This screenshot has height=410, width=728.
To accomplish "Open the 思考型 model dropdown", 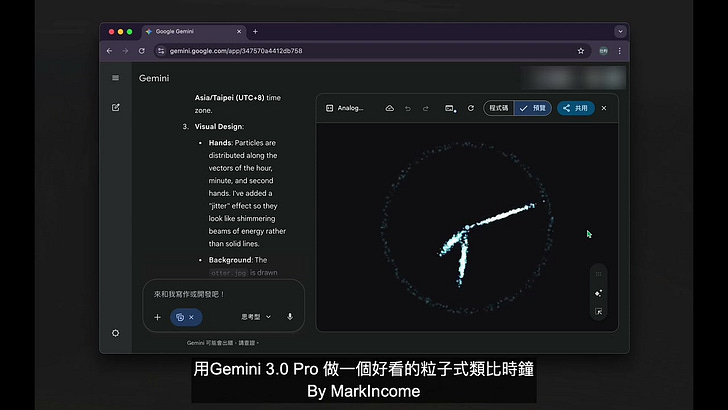I will tap(256, 317).
